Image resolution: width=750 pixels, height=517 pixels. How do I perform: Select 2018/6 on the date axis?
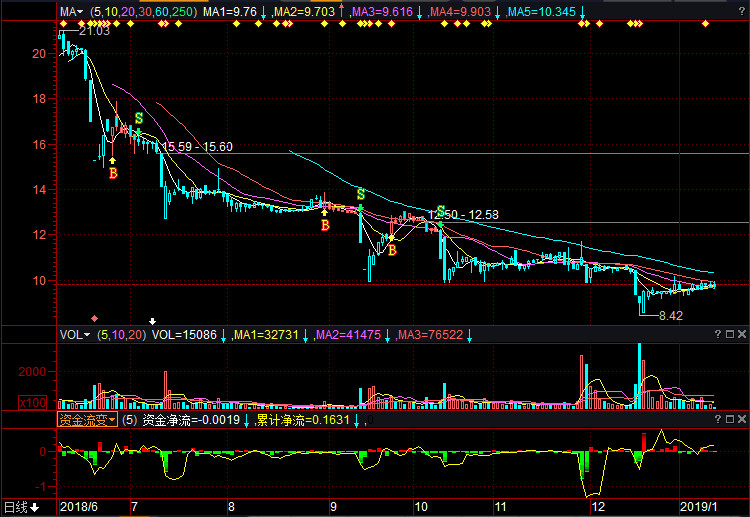(78, 507)
